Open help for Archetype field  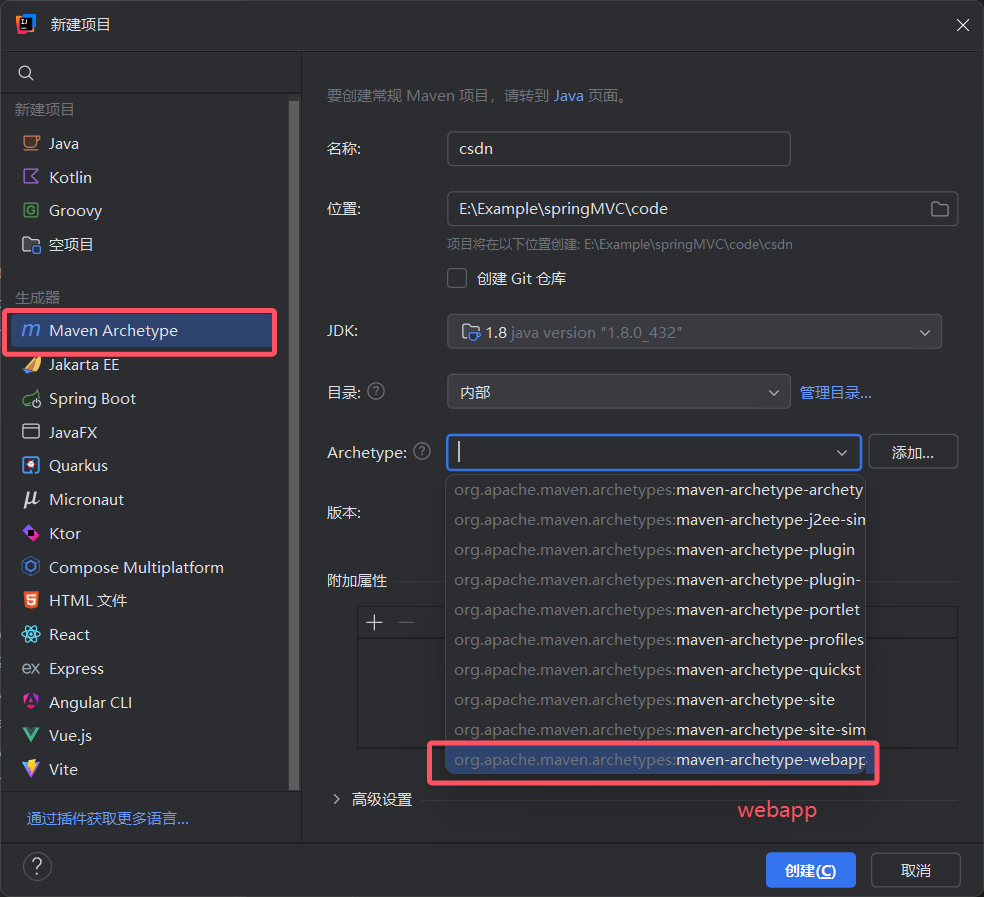tap(422, 451)
